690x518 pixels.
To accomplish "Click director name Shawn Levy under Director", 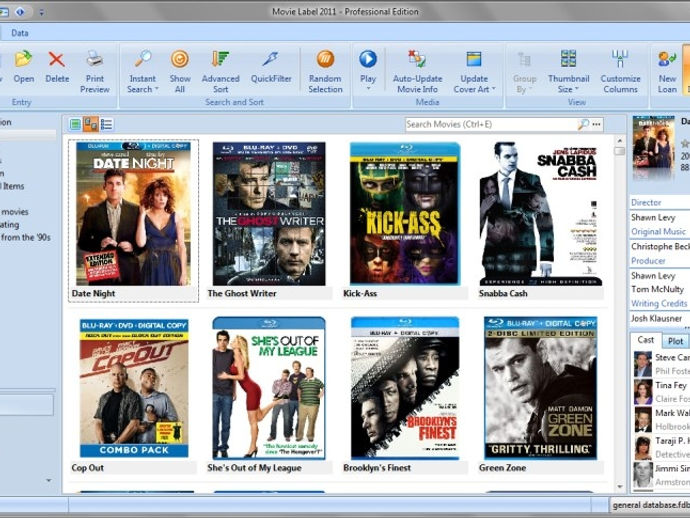I will pos(653,217).
